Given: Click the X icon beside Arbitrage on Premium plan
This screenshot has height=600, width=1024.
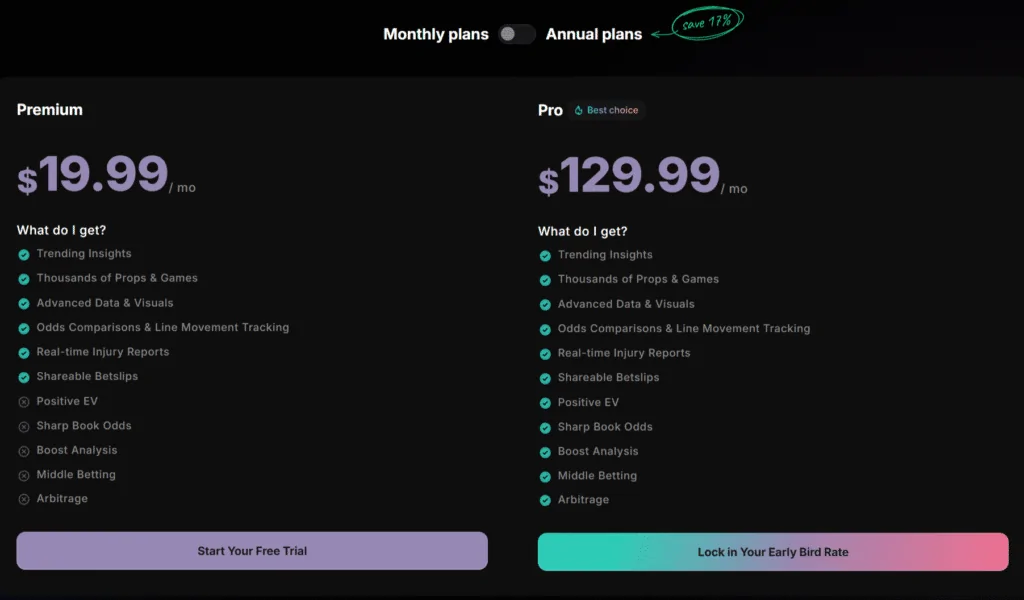Looking at the screenshot, I should tap(23, 498).
